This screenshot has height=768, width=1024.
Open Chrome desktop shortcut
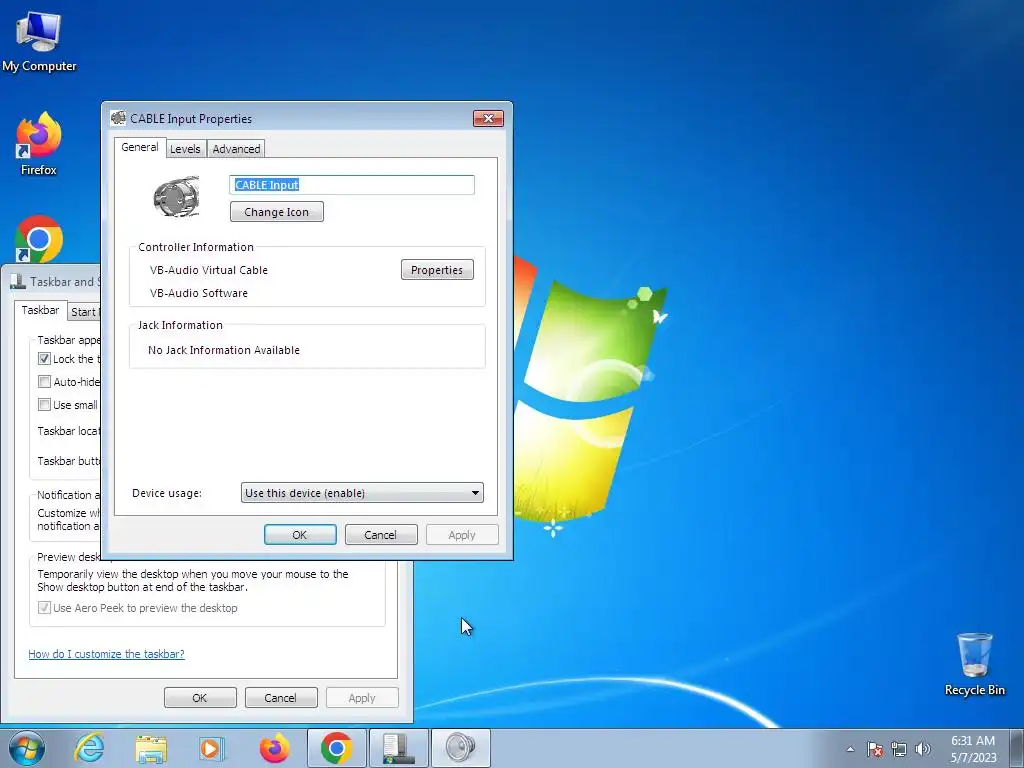[39, 239]
